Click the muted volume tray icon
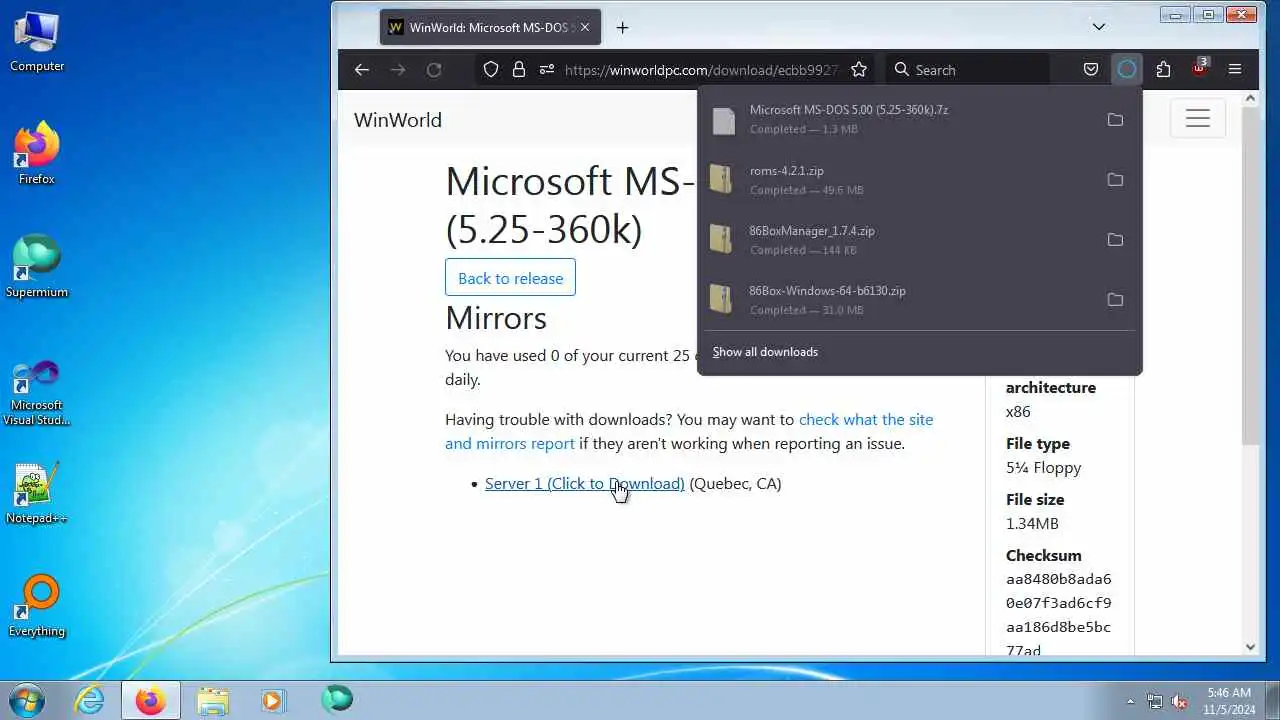The height and width of the screenshot is (720, 1280). pyautogui.click(x=1180, y=701)
